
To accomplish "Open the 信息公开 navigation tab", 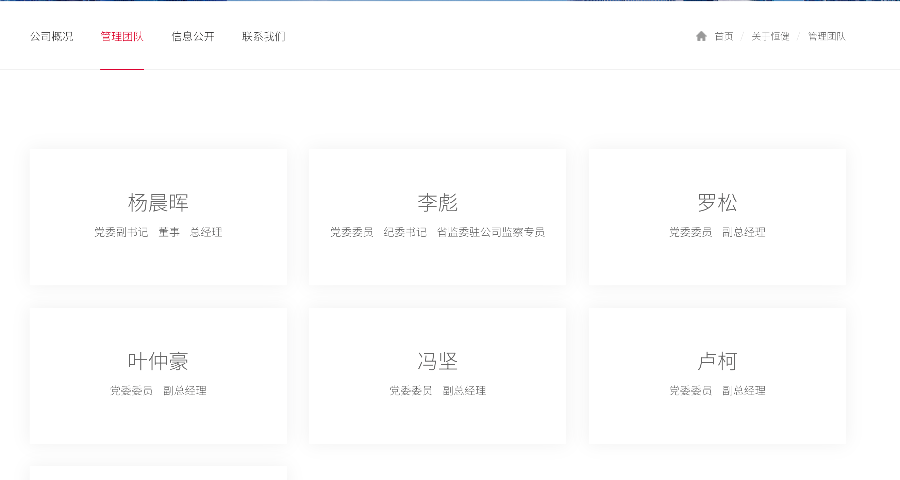I will 193,36.
